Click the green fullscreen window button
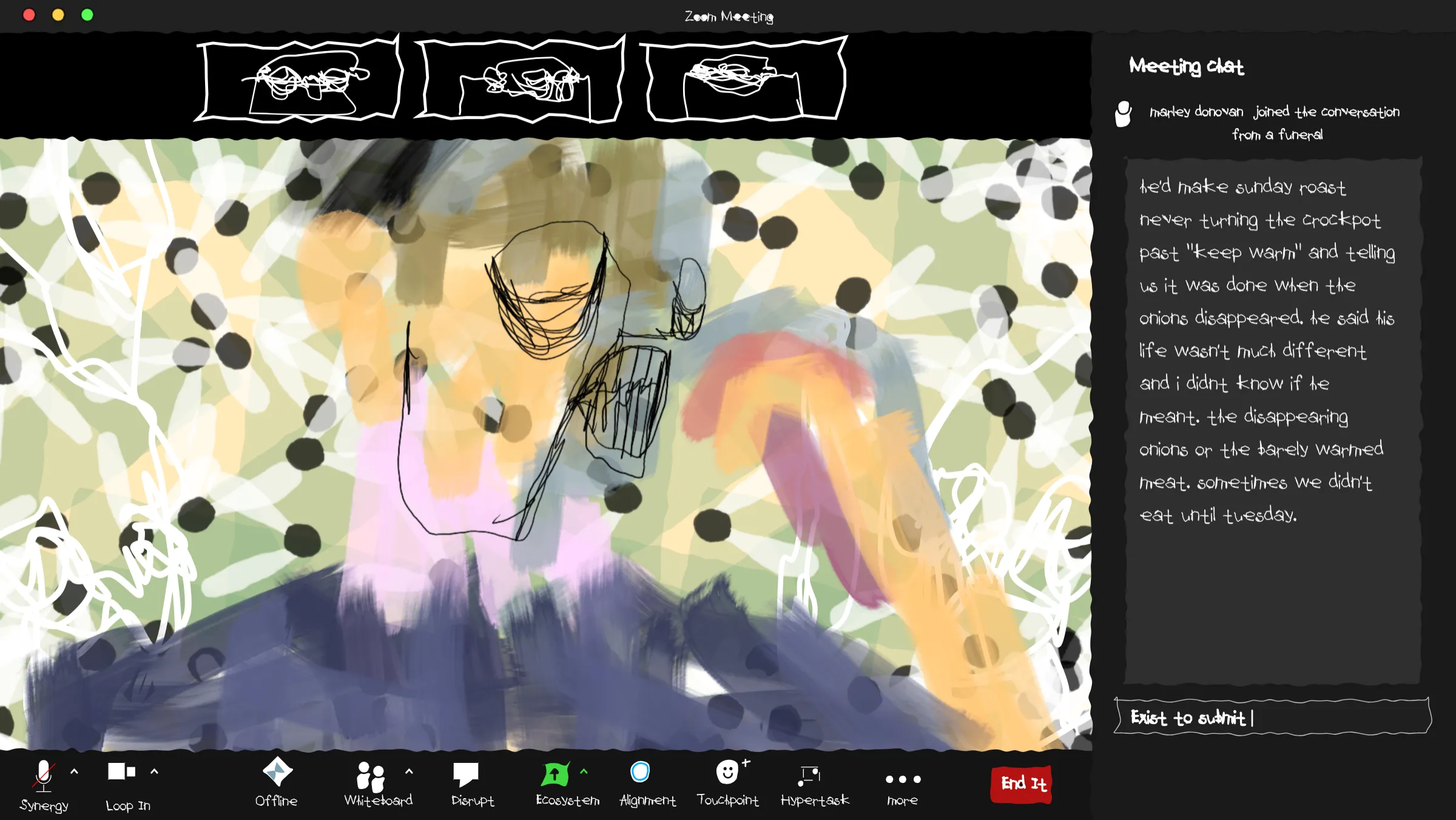Screen dimensions: 1456x820 [87, 15]
